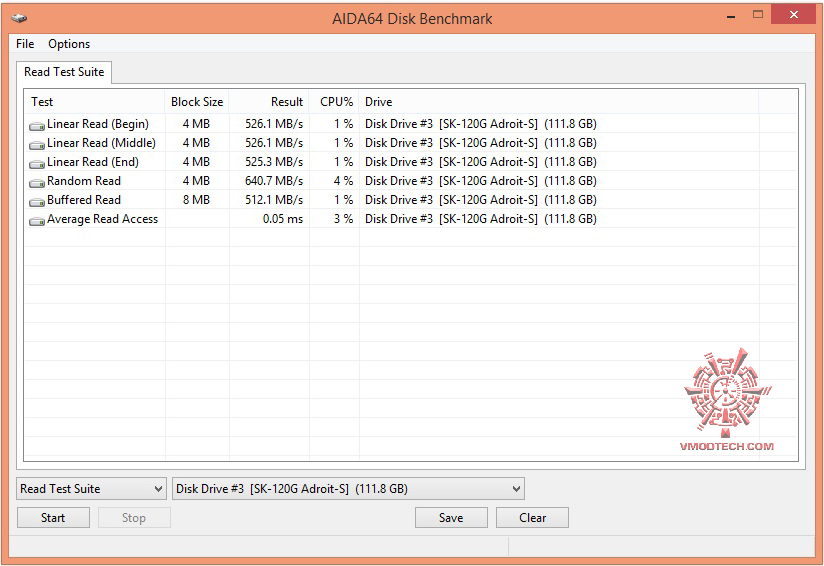Sort by the CPU% column header

tap(334, 101)
